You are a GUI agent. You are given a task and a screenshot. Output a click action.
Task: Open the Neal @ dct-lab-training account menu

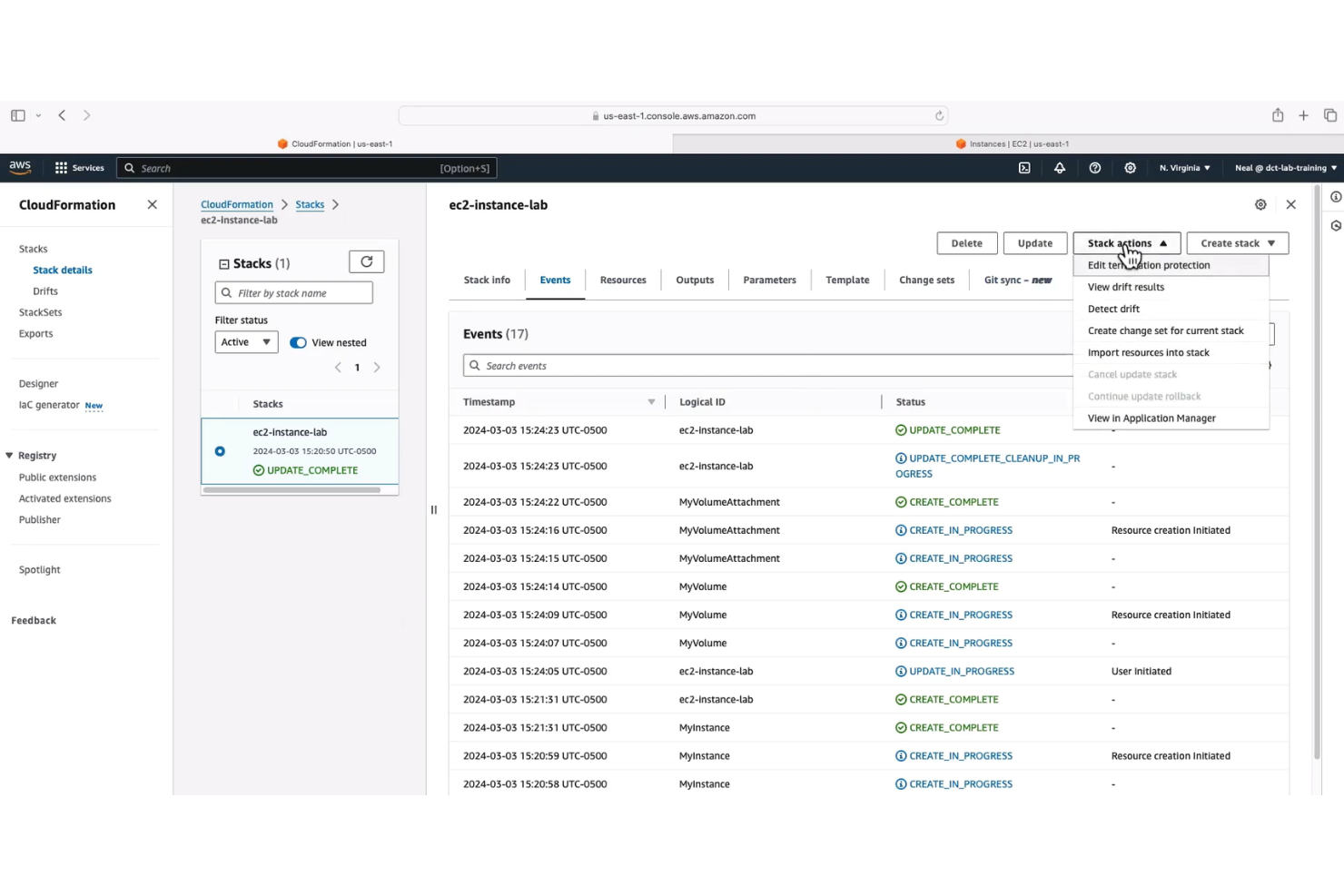[x=1285, y=168]
